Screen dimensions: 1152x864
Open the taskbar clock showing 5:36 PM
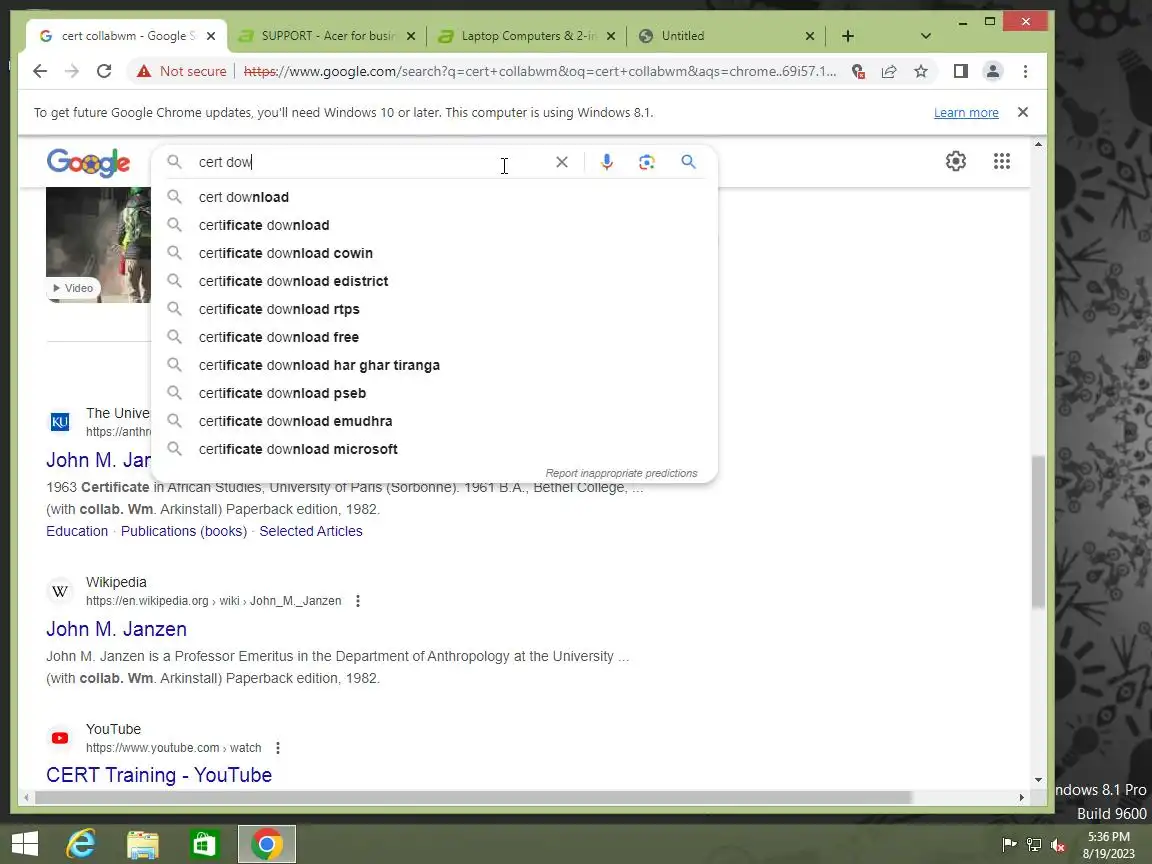pos(1109,845)
